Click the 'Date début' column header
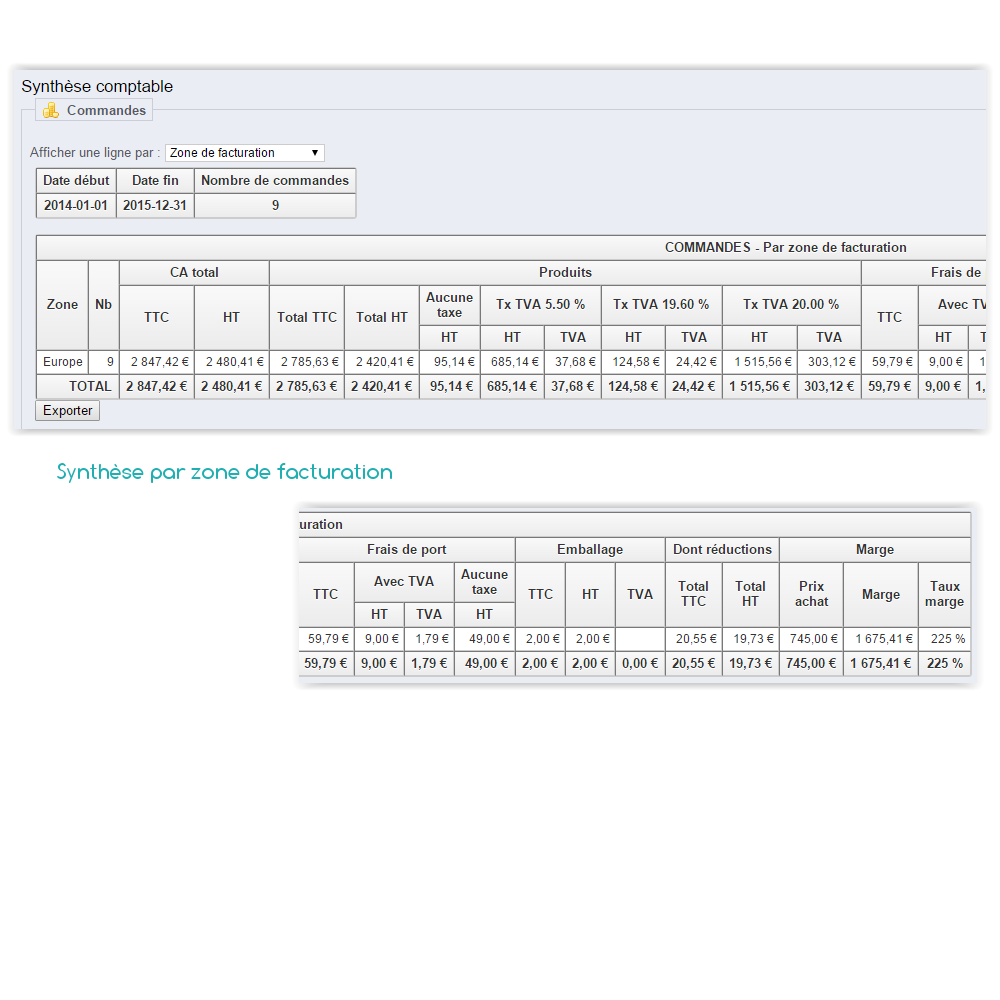This screenshot has height=1000, width=1000. [x=76, y=181]
